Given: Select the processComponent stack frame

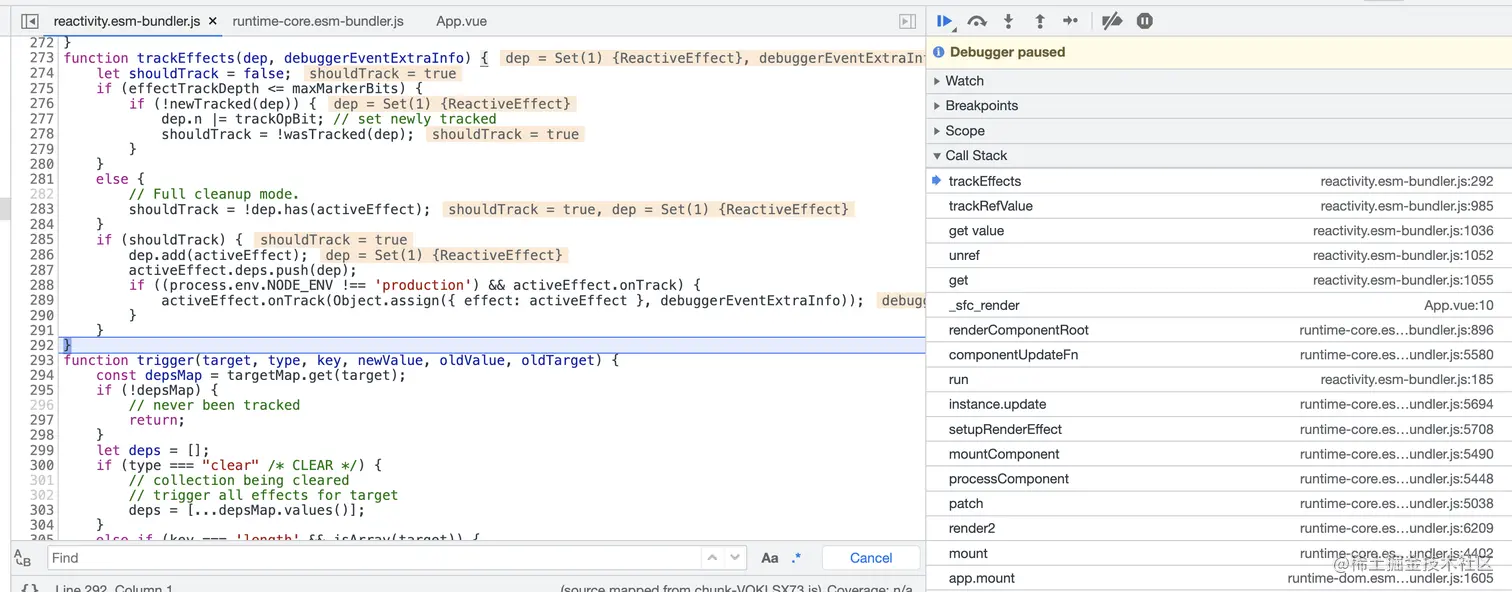Looking at the screenshot, I should (x=1219, y=479).
